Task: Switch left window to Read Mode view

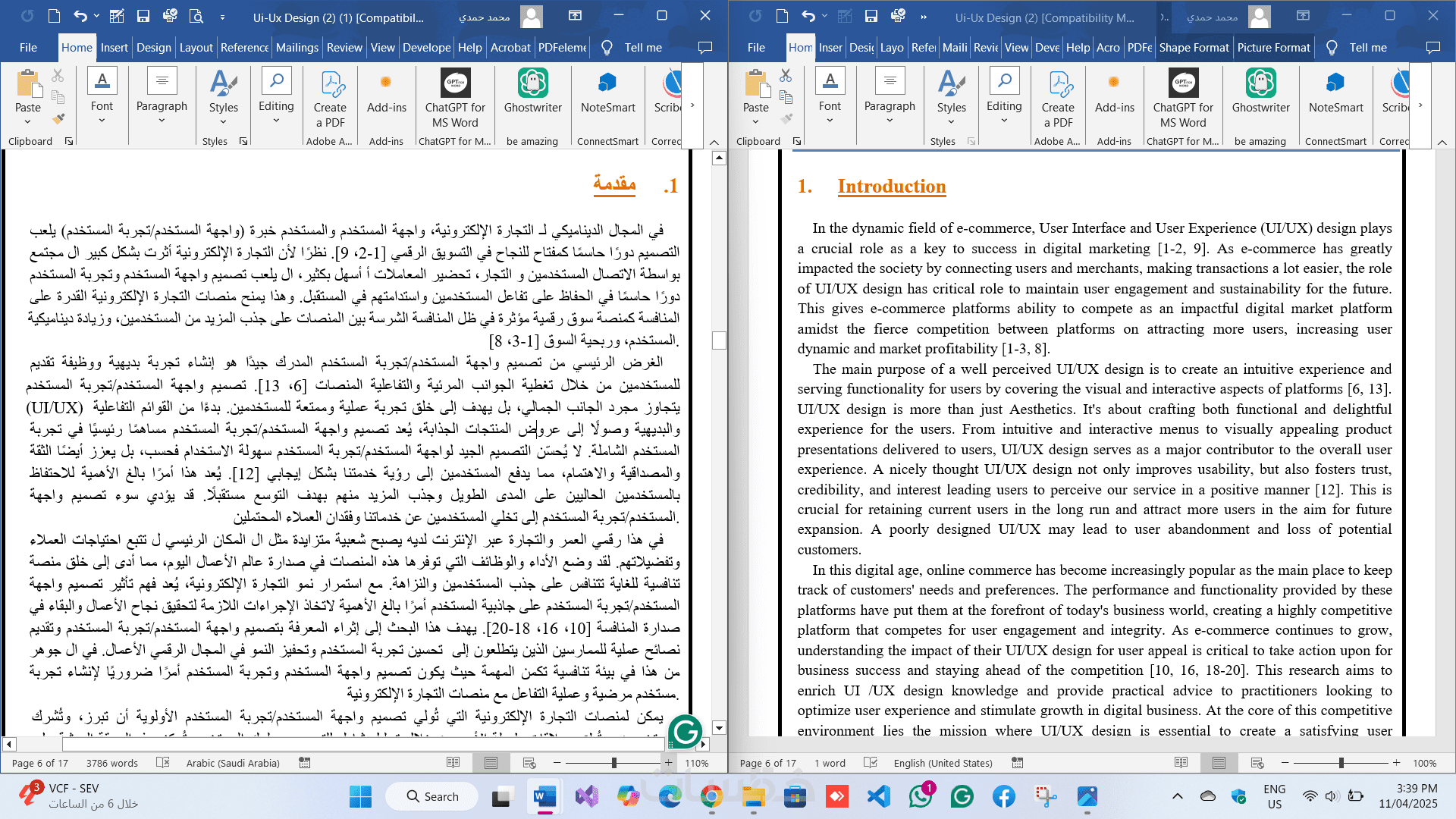Action: pyautogui.click(x=453, y=763)
